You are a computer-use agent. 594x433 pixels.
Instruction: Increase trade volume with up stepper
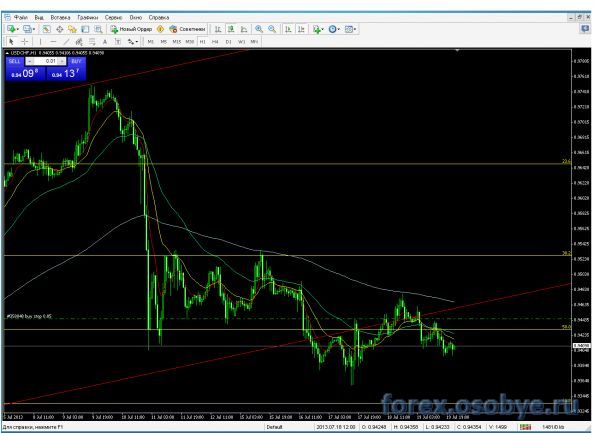pyautogui.click(x=62, y=61)
